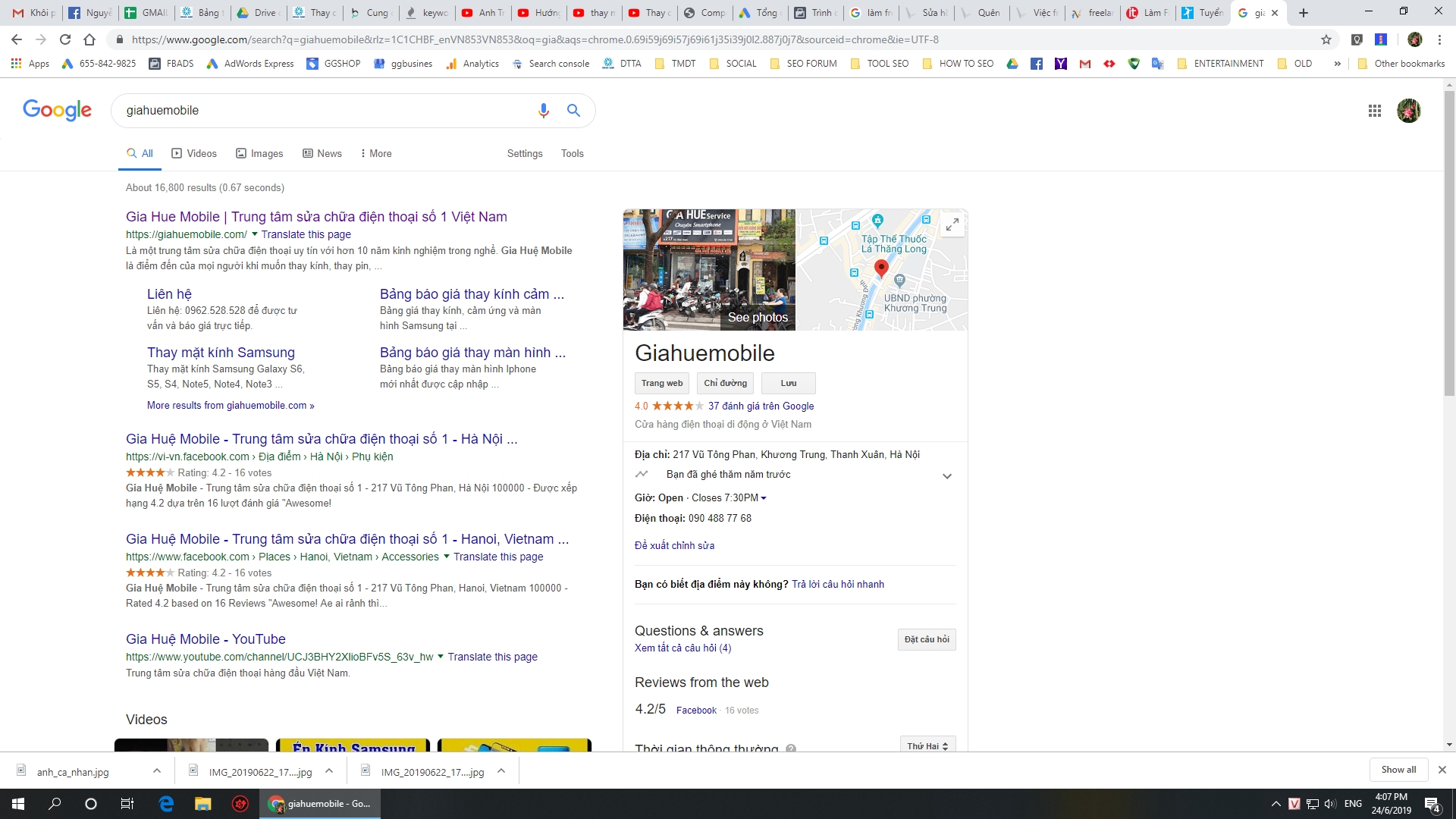Click Show all downloads button
The height and width of the screenshot is (819, 1456).
pos(1398,770)
